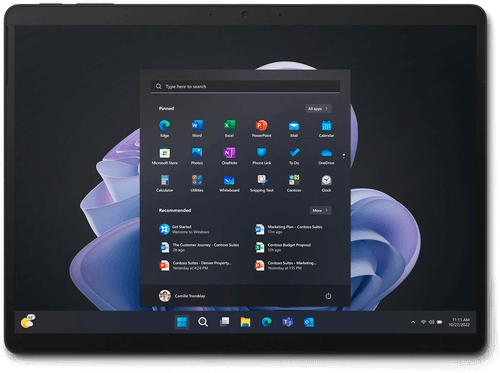Open Microsoft Teams on the taskbar
The image size is (500, 373).
[x=288, y=322]
